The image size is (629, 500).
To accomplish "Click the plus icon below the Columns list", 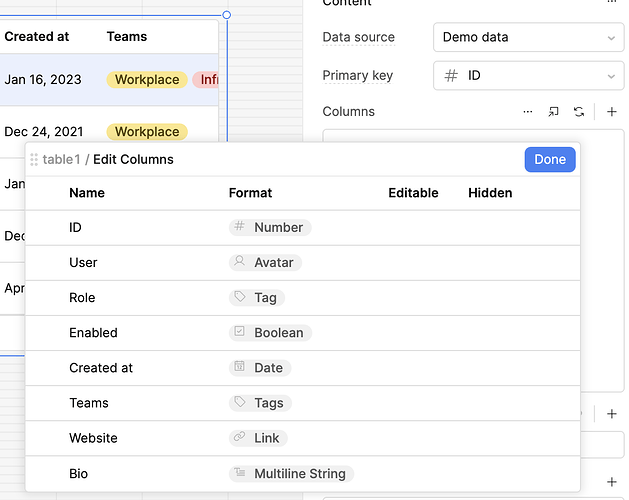I will click(611, 414).
